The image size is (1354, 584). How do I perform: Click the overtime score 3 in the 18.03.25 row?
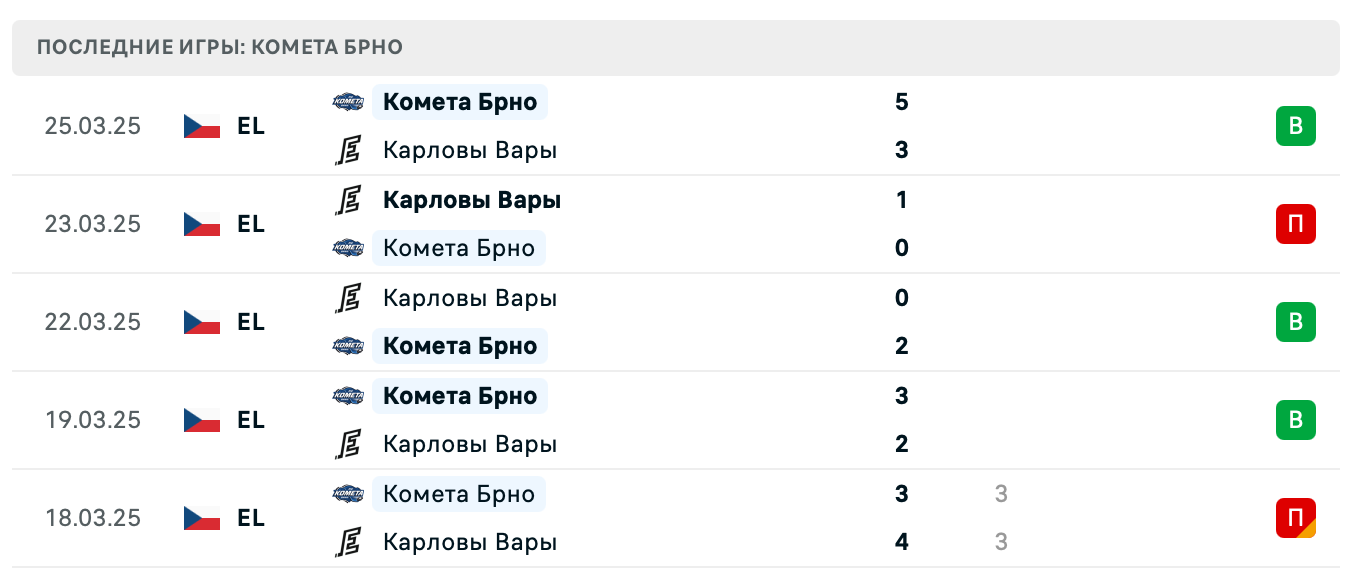point(1001,493)
